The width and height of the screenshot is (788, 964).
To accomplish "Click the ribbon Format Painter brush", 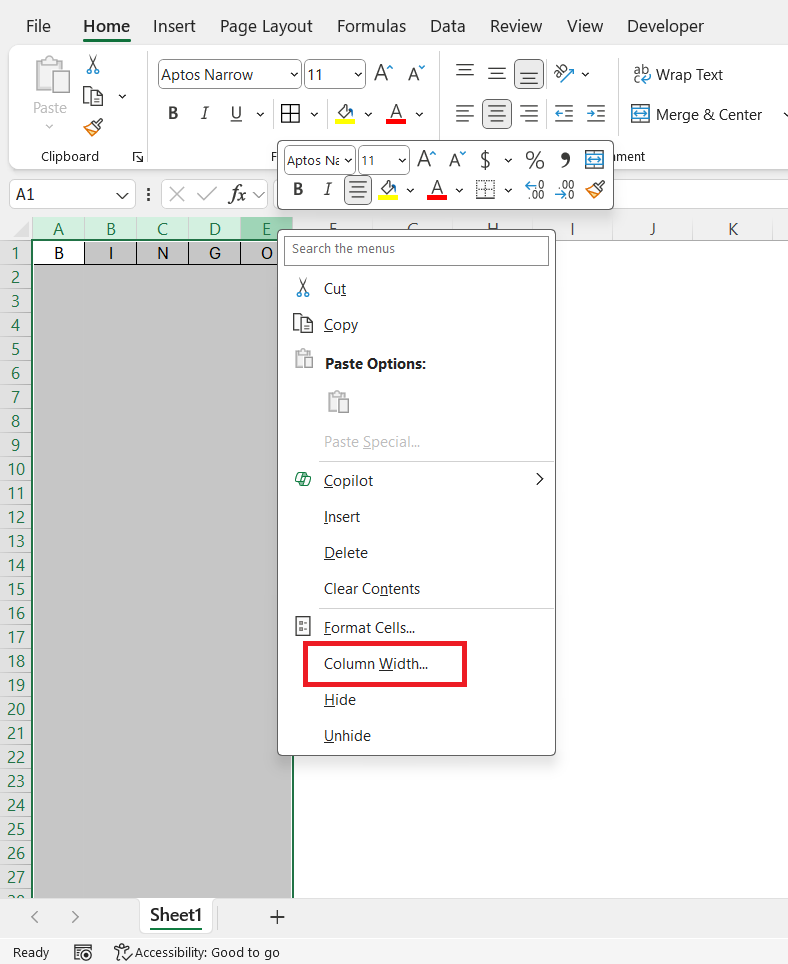I will pyautogui.click(x=93, y=127).
